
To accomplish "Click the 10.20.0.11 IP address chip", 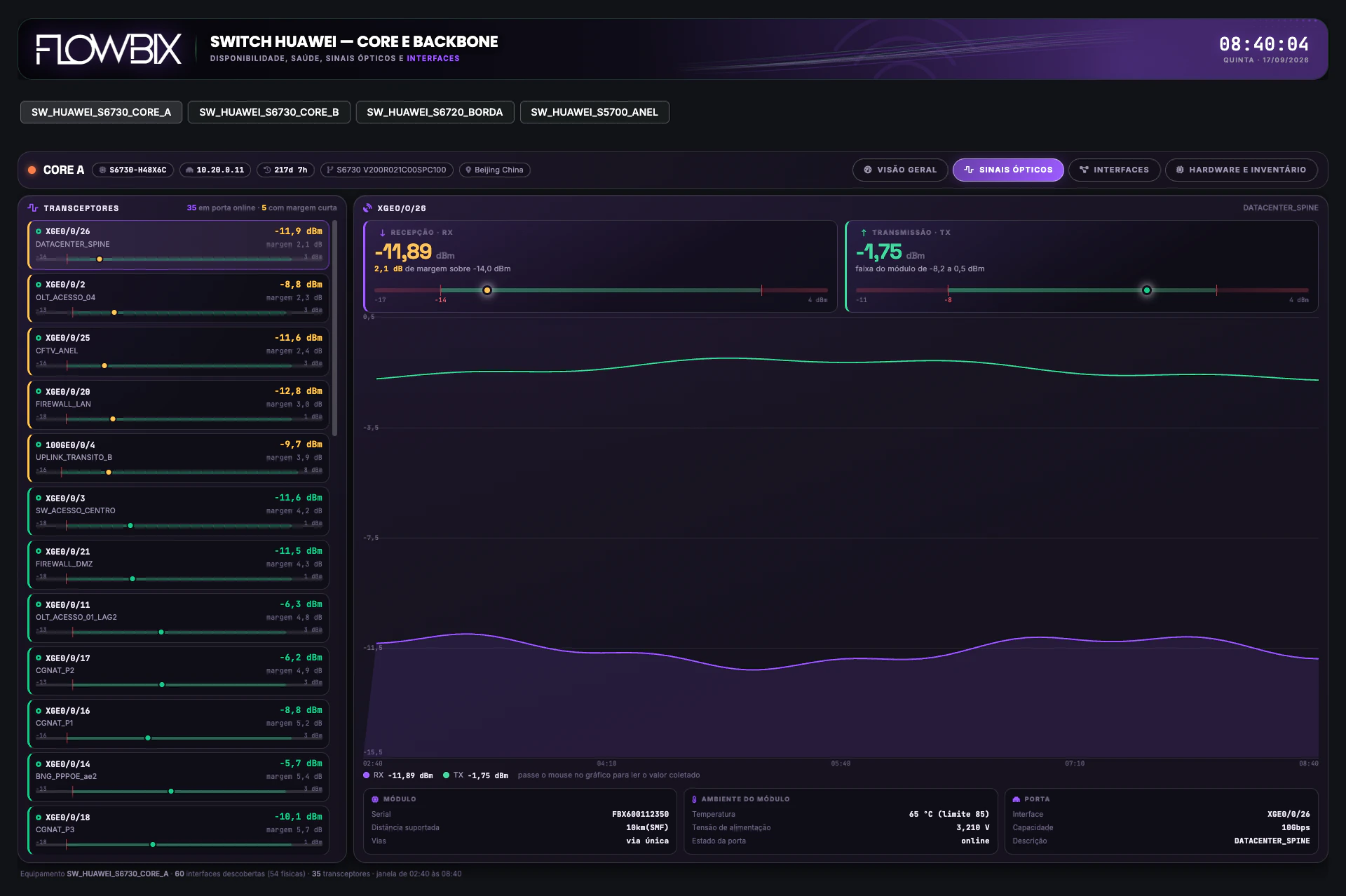I will pos(215,170).
